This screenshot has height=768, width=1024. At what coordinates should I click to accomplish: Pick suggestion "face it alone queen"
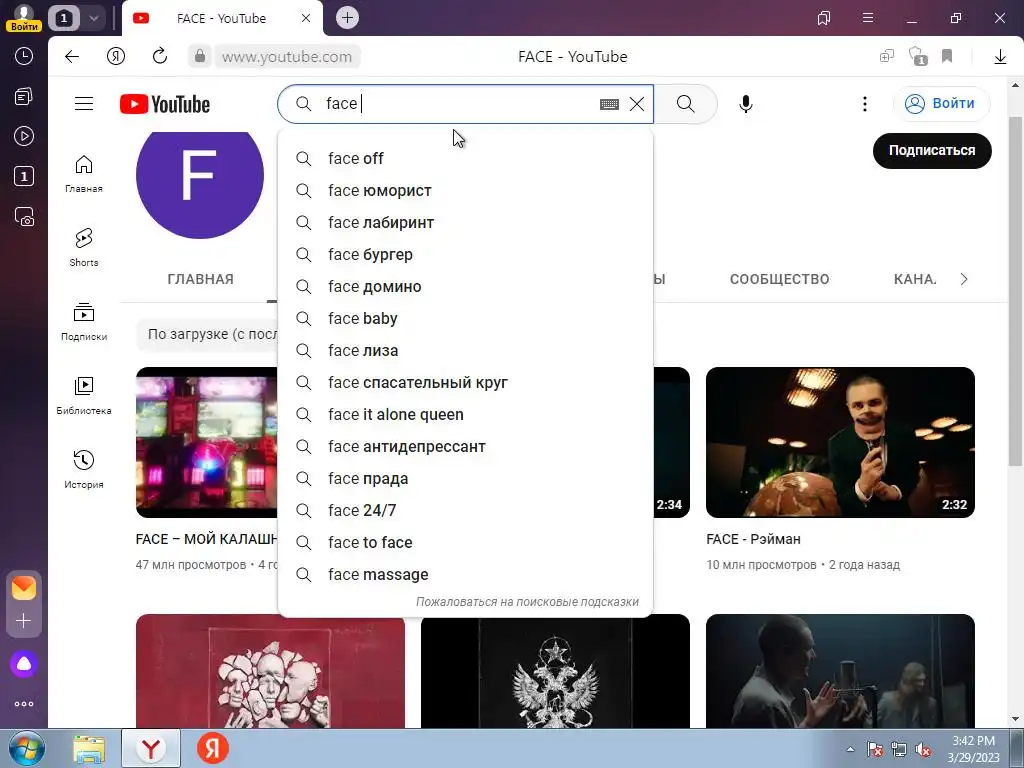coord(465,415)
